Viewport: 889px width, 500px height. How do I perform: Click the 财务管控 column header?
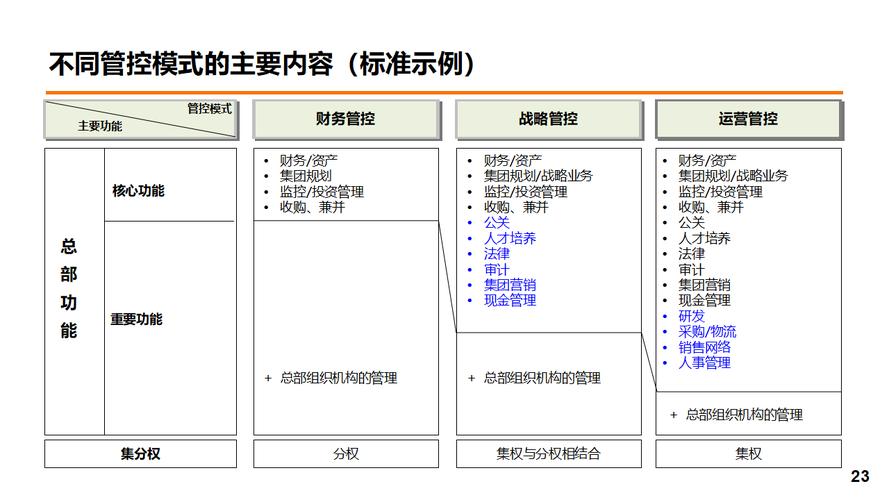coord(346,119)
